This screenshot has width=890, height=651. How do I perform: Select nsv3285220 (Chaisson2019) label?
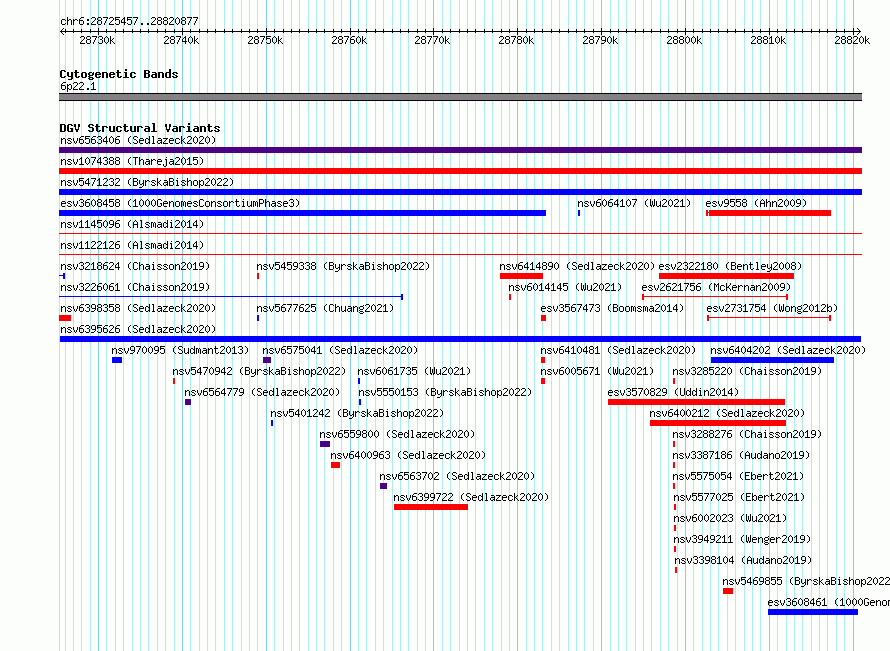click(x=748, y=371)
